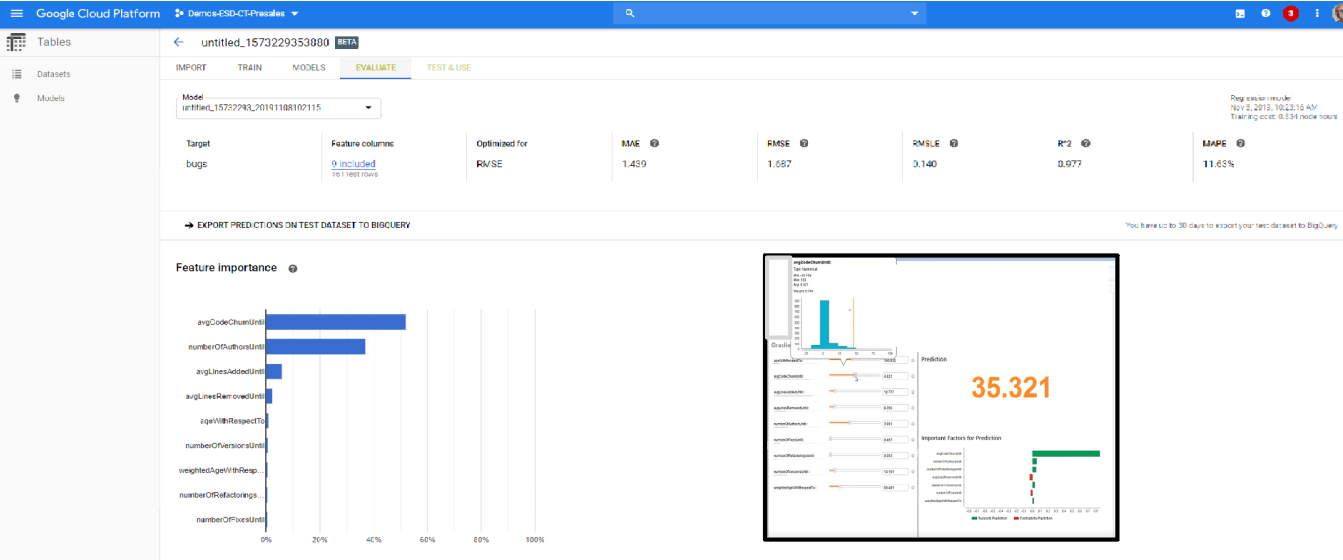
Task: Show help tooltip for MAPE metric
Action: tap(1239, 143)
